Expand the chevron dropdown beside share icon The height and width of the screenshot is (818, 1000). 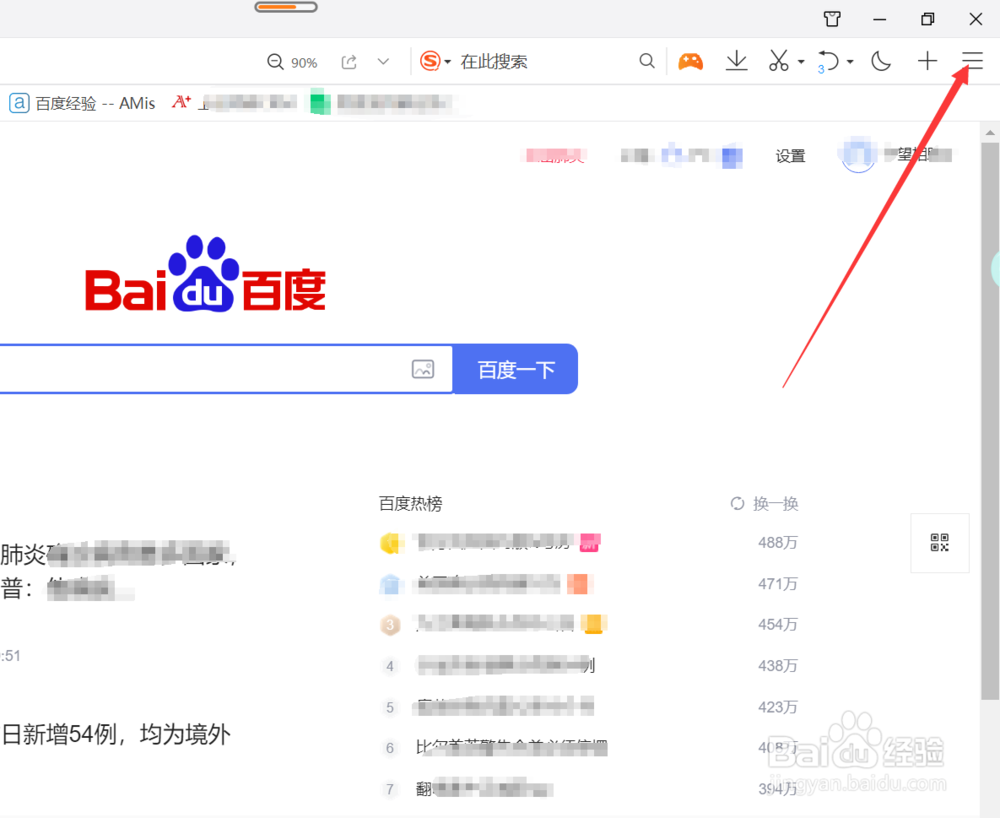point(383,62)
